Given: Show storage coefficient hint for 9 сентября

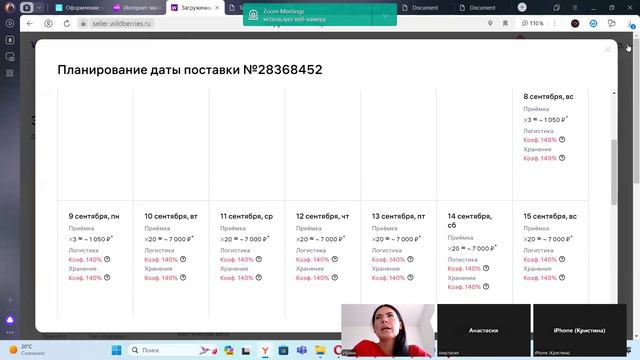Looking at the screenshot, I should click(107, 278).
